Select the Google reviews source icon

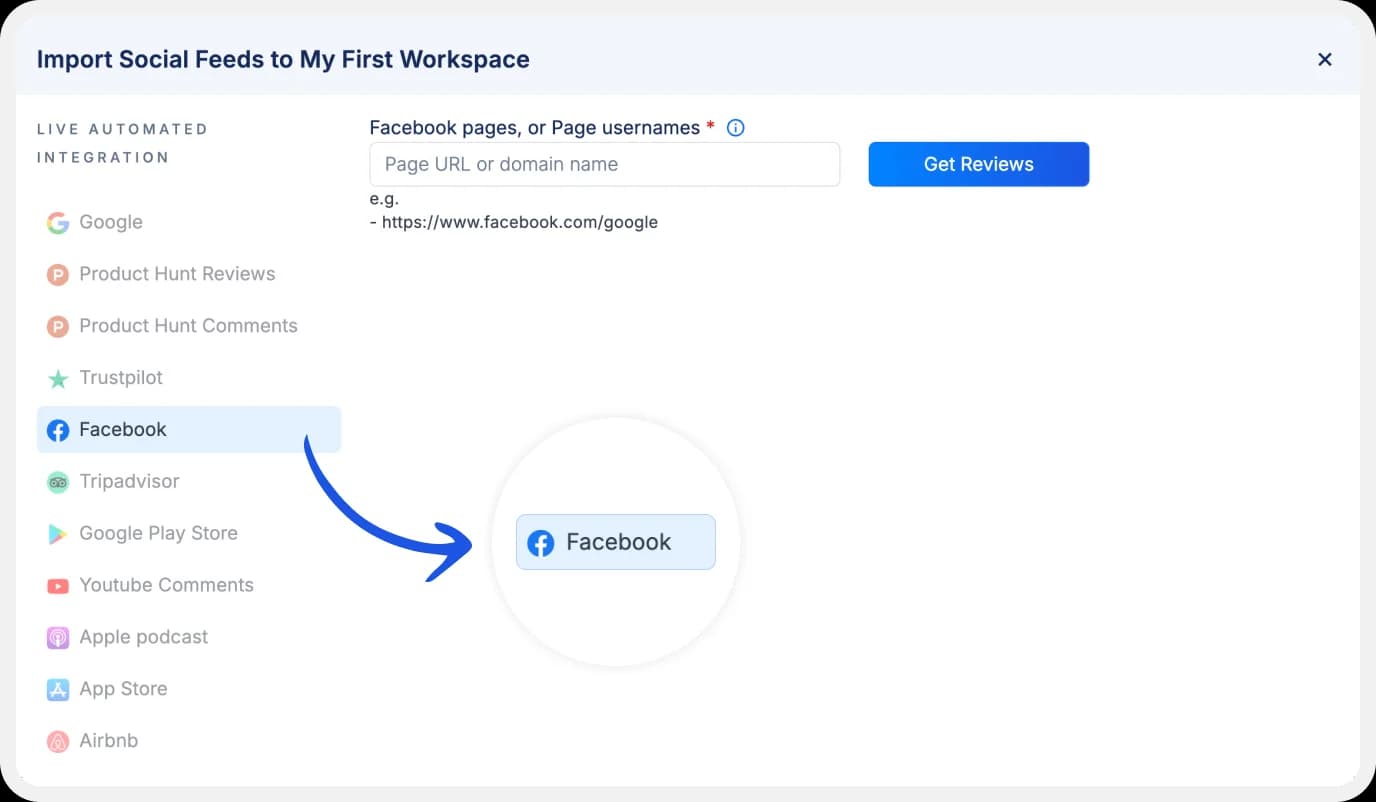58,222
